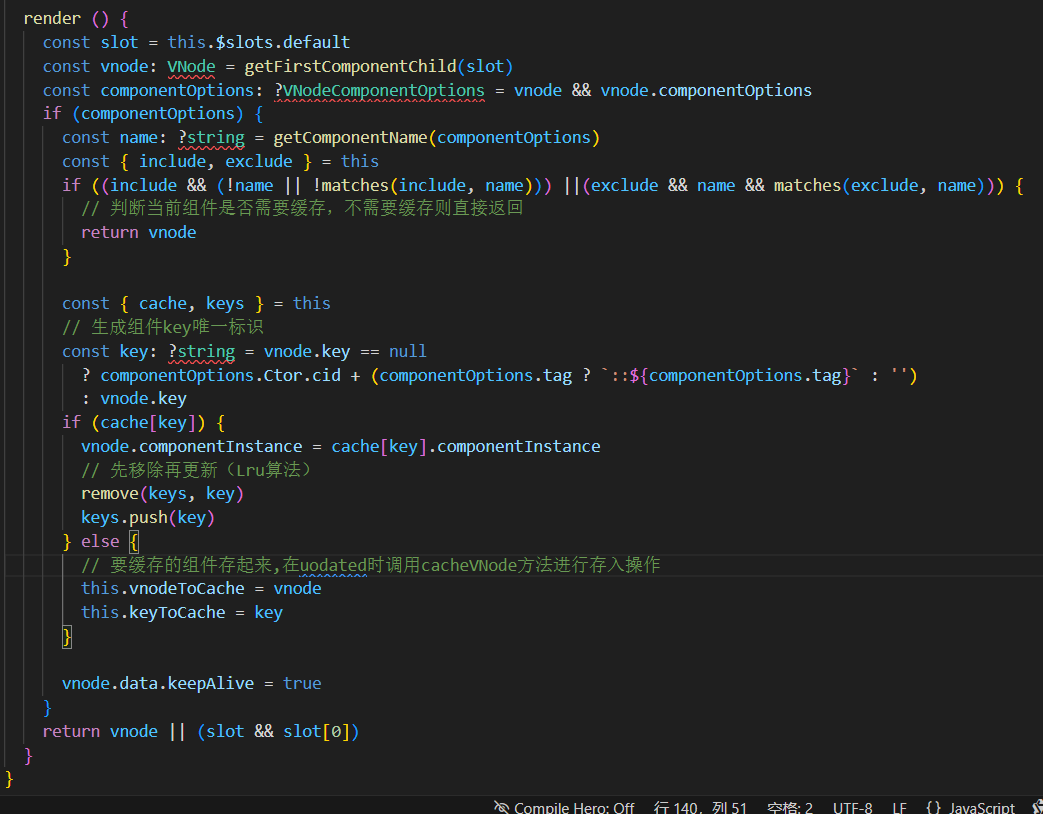Click the this.vnodeToCache assignment
The width and height of the screenshot is (1043, 814).
[162, 588]
